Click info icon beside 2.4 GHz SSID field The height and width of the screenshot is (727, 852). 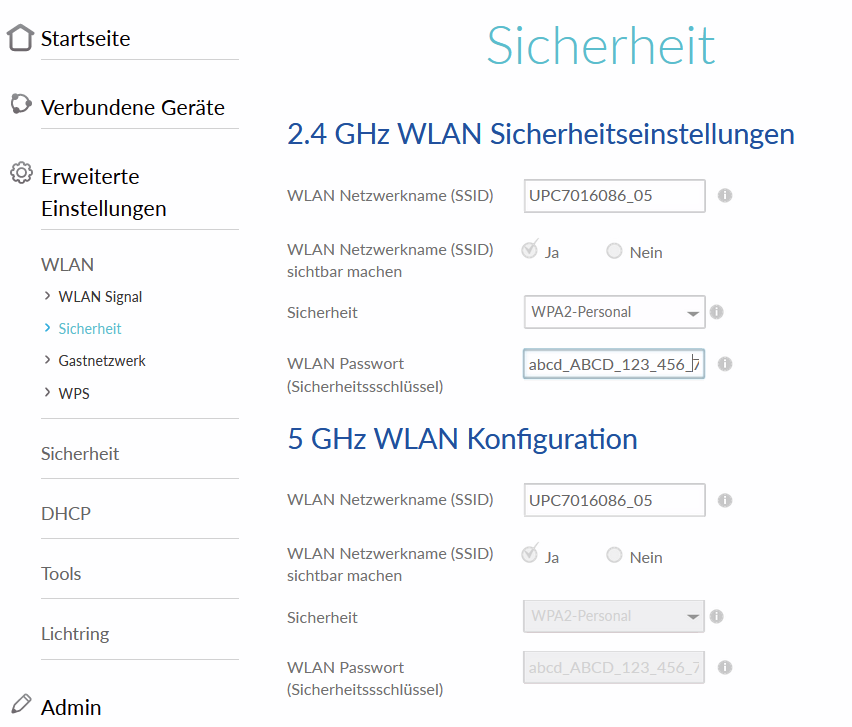click(725, 196)
